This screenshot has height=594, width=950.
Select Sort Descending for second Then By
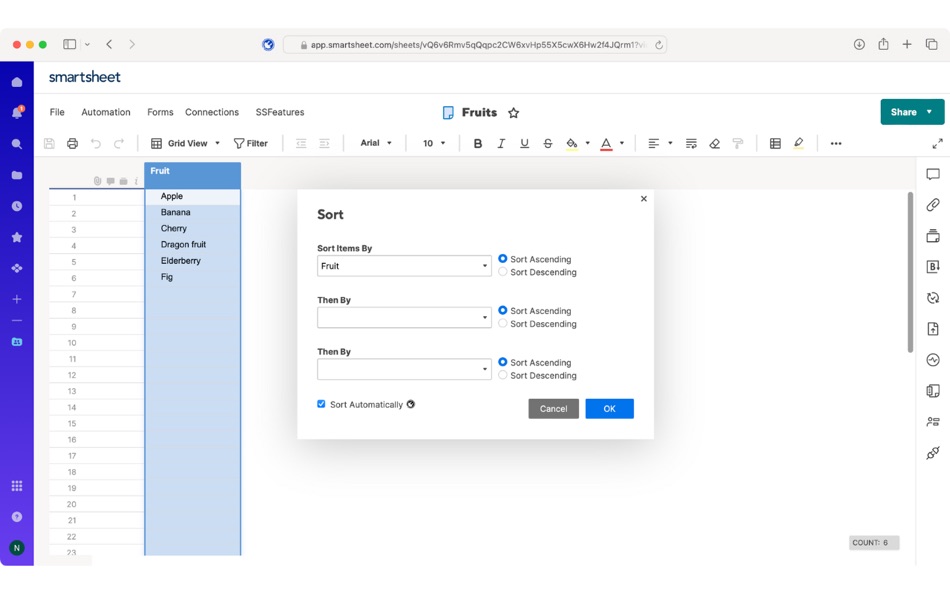pos(502,375)
